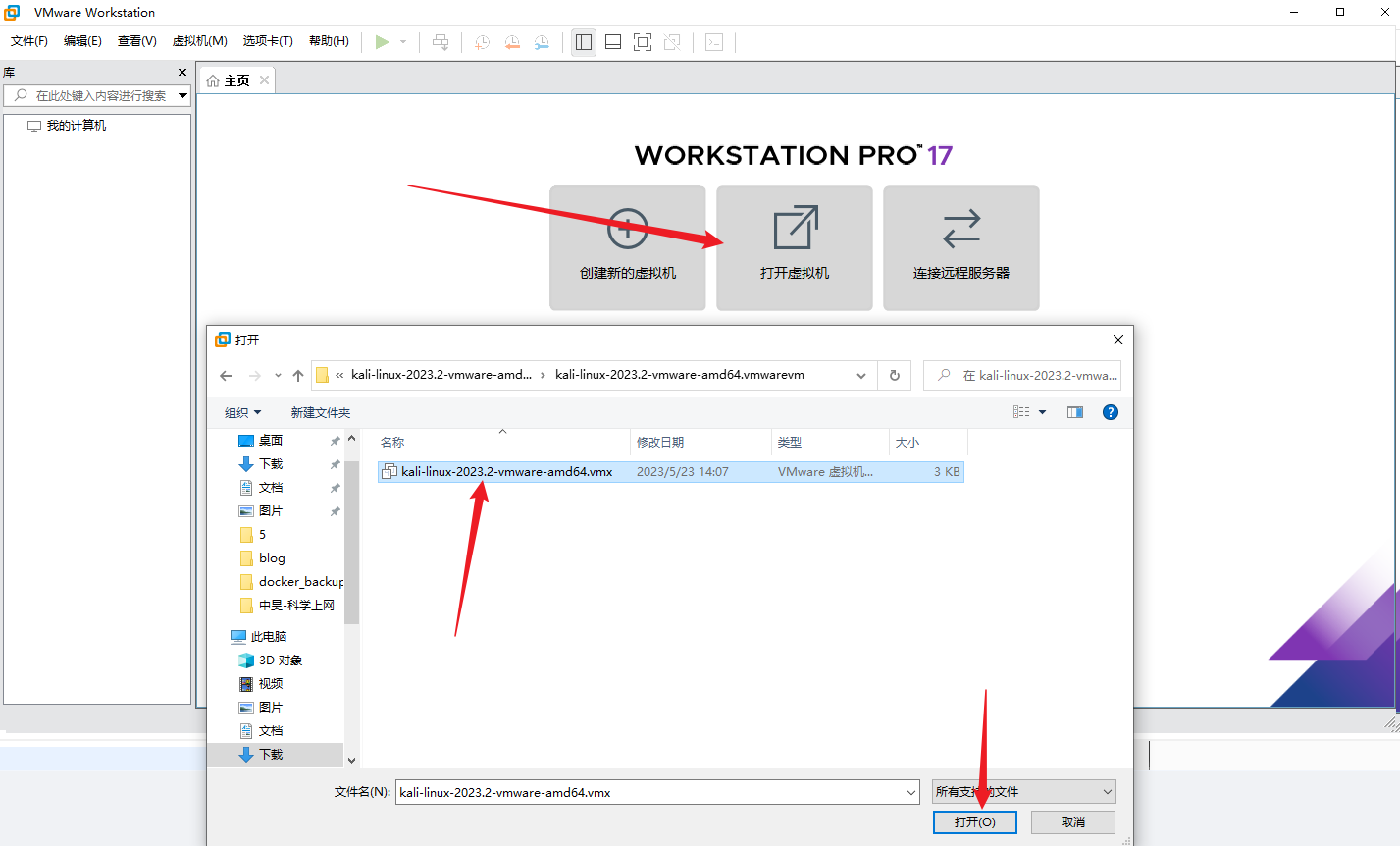Click the take snapshot clock icon
Screen dimensions: 1400x846
(482, 42)
